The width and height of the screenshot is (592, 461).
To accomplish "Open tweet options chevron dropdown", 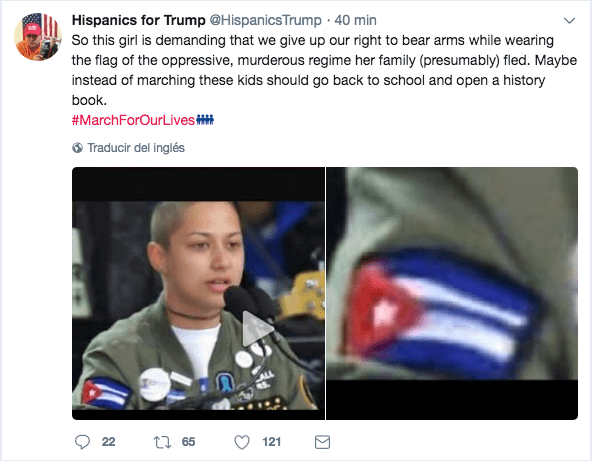I will [x=569, y=20].
